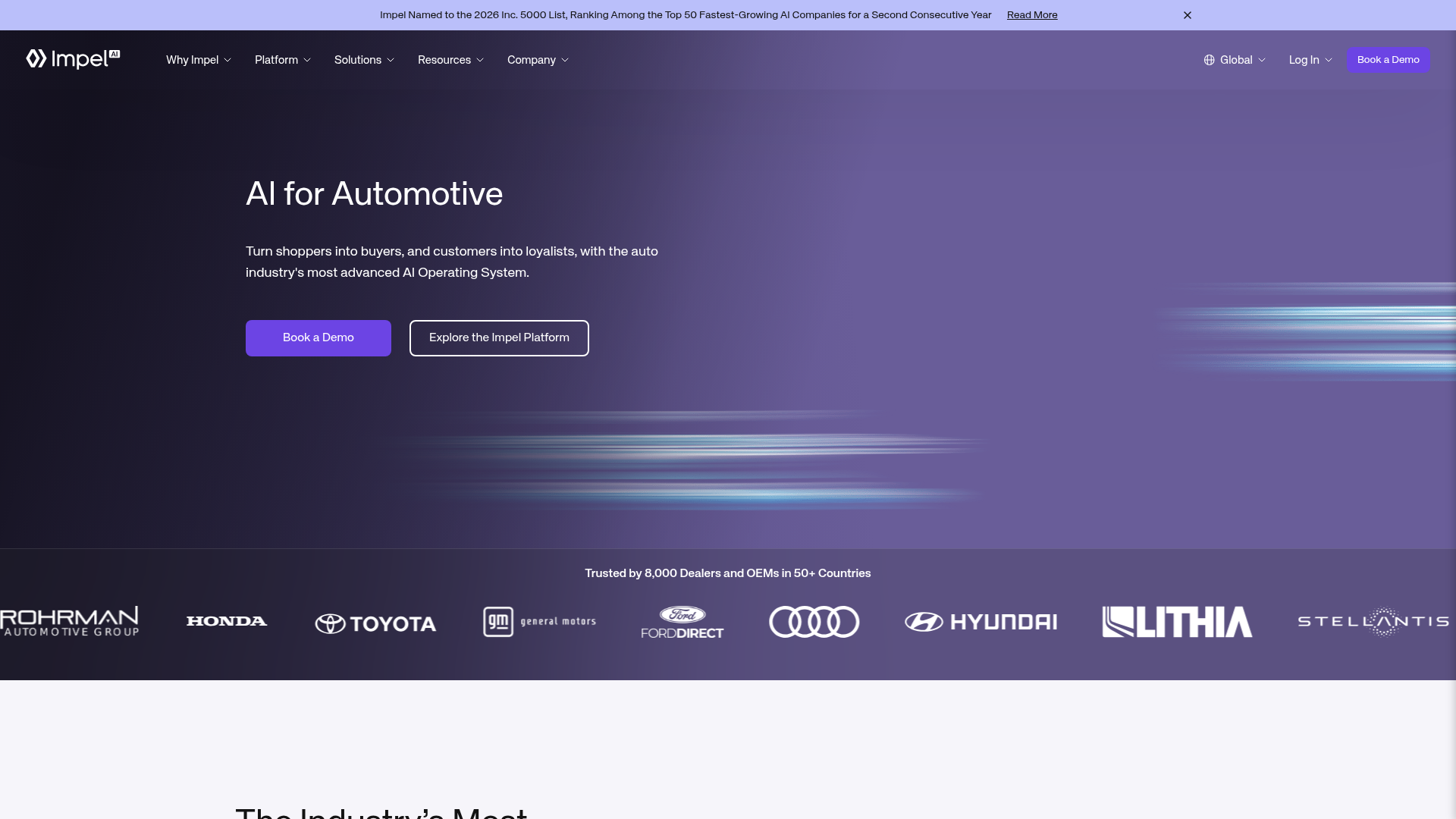This screenshot has height=819, width=1456.
Task: Click the Stellantis logo
Action: tap(1373, 622)
